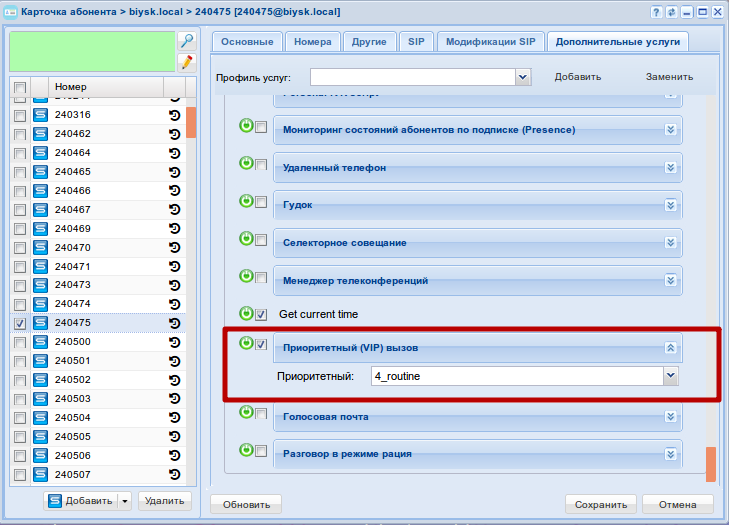Image resolution: width=729 pixels, height=525 pixels.
Task: Click the Заменить button
Action: [x=669, y=77]
